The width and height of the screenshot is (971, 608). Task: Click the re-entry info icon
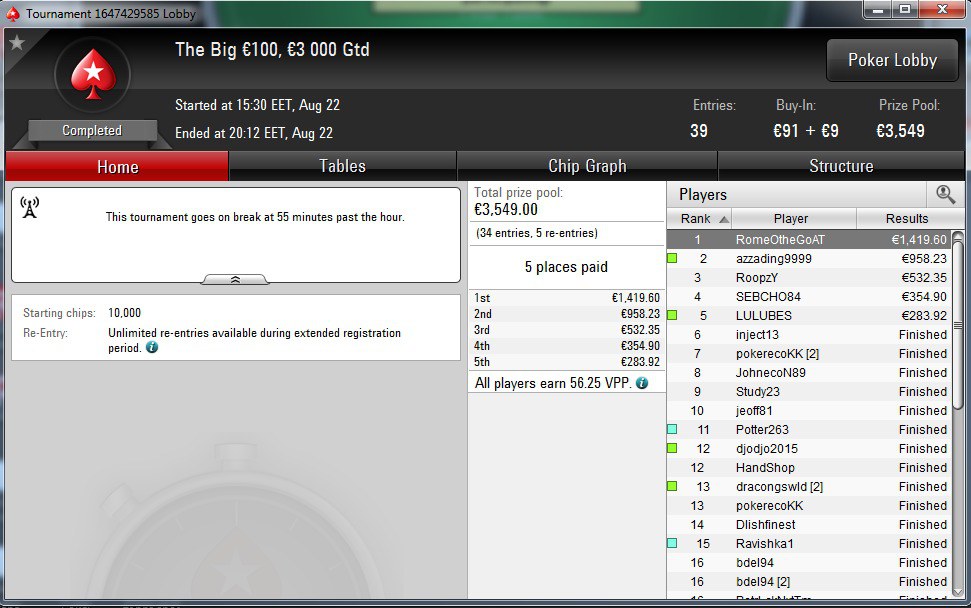click(x=152, y=347)
